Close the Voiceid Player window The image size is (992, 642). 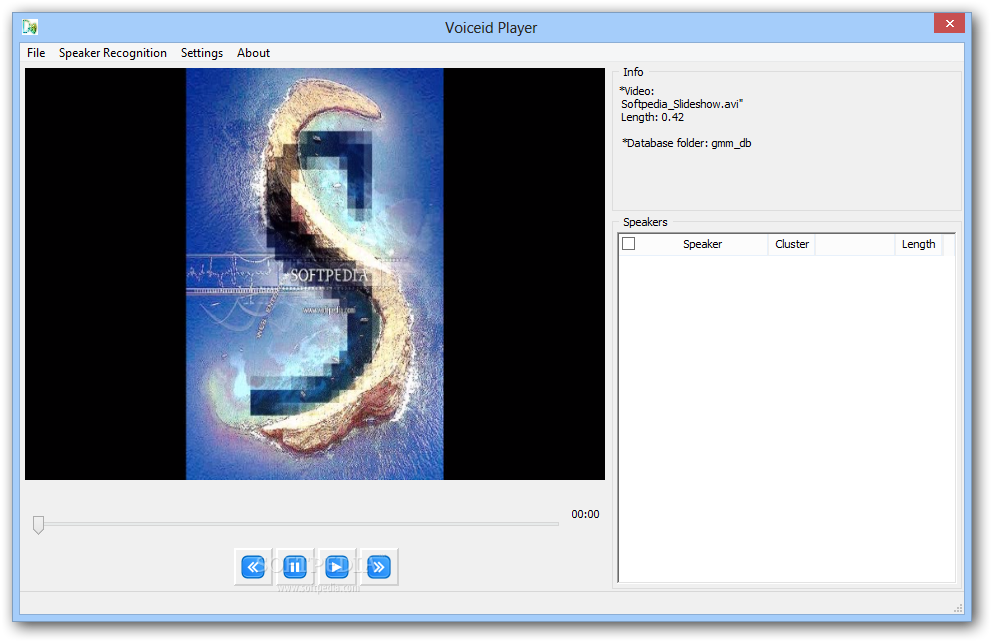pos(949,23)
